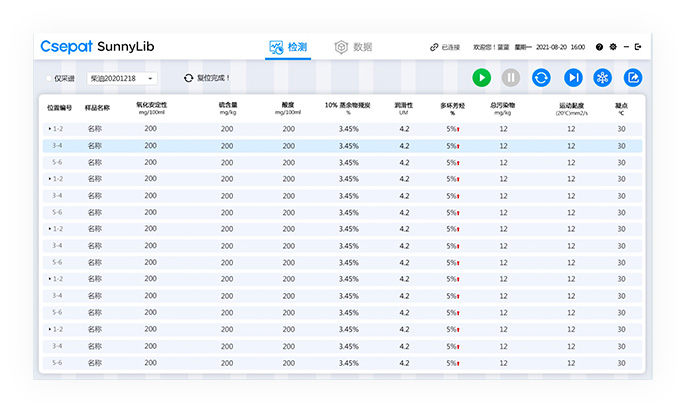Click the gray pause button
Screen dimensions: 686x413
point(511,77)
